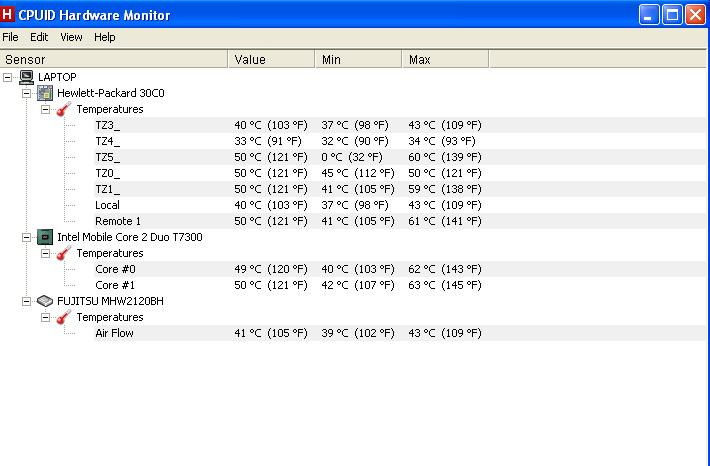Screen dimensions: 710x466
Task: Click thermometer icon under FUJITSU MHW2120BH
Action: pos(64,317)
